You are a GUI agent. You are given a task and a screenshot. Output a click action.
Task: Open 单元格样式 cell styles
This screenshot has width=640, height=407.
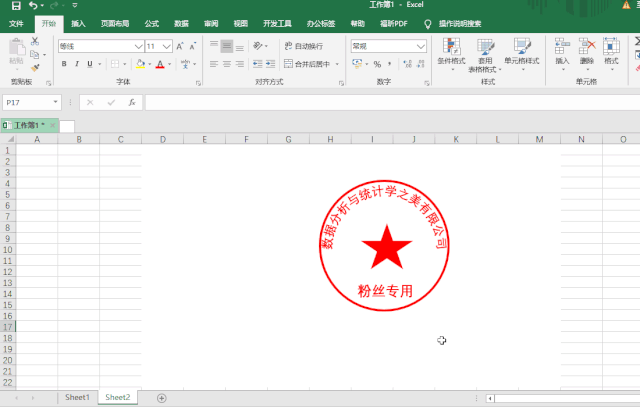[522, 53]
